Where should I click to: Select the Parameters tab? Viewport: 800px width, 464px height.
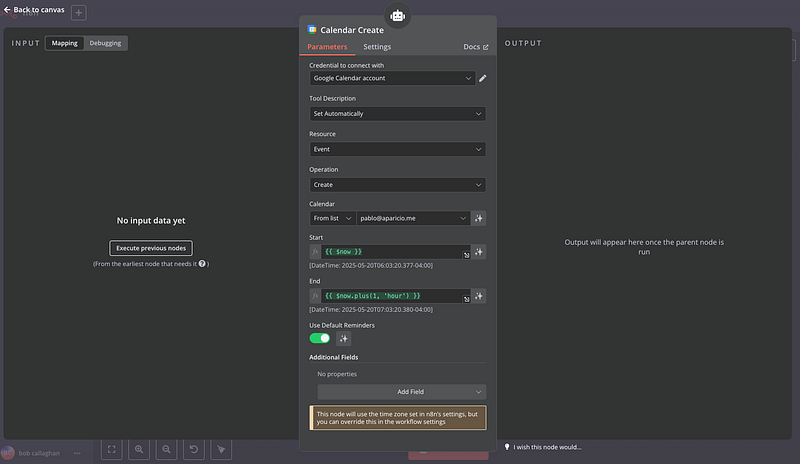[x=328, y=47]
